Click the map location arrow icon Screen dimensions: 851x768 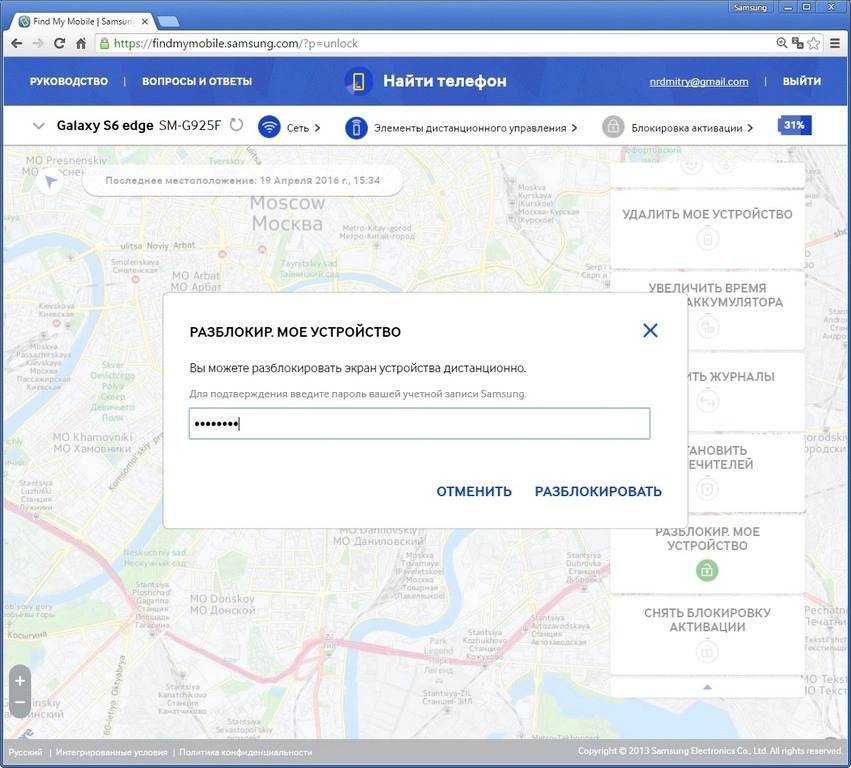tap(49, 181)
